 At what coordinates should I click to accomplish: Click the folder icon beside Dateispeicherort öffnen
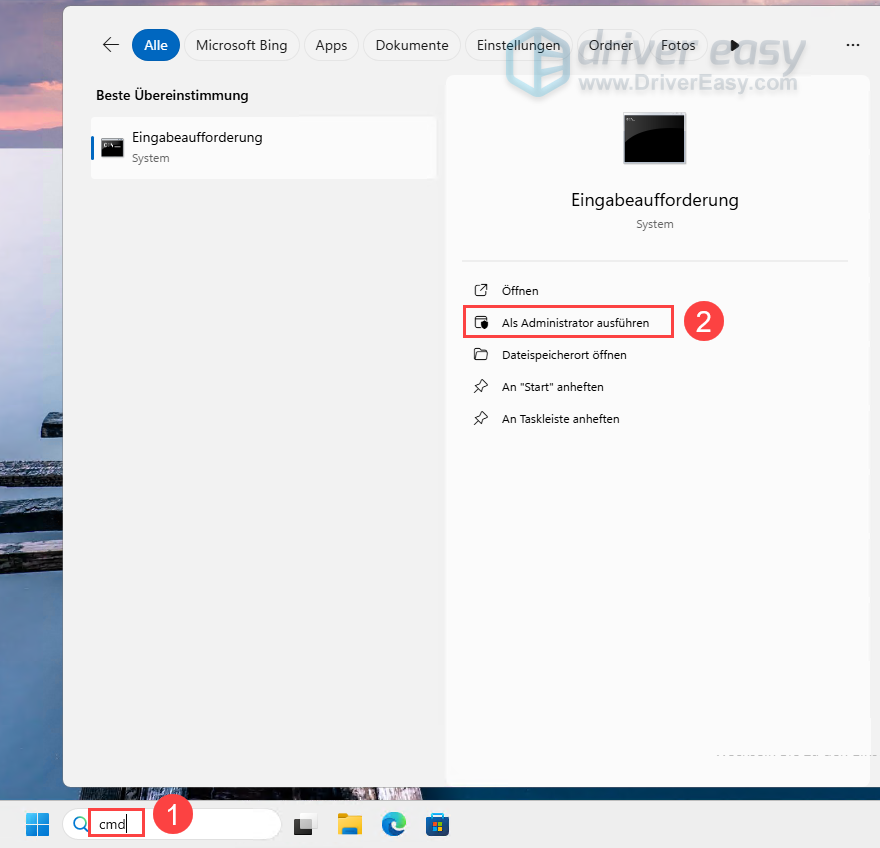coord(481,354)
